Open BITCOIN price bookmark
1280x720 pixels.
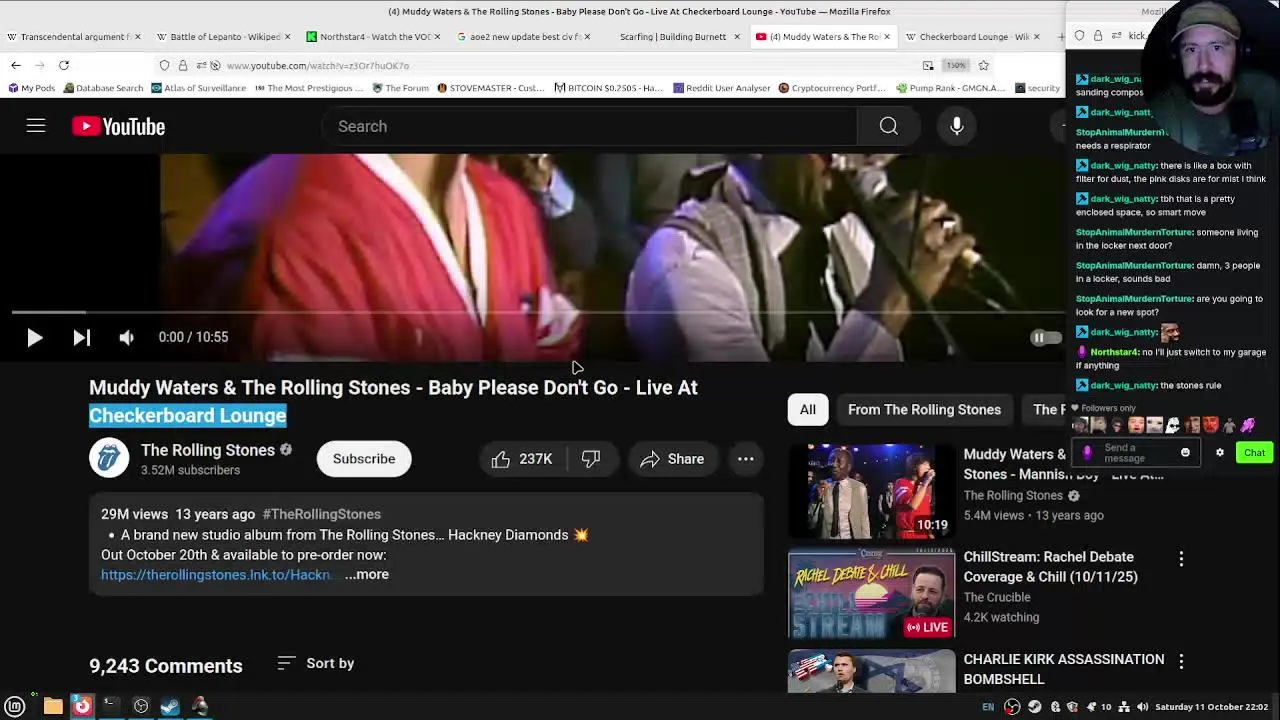click(x=608, y=88)
